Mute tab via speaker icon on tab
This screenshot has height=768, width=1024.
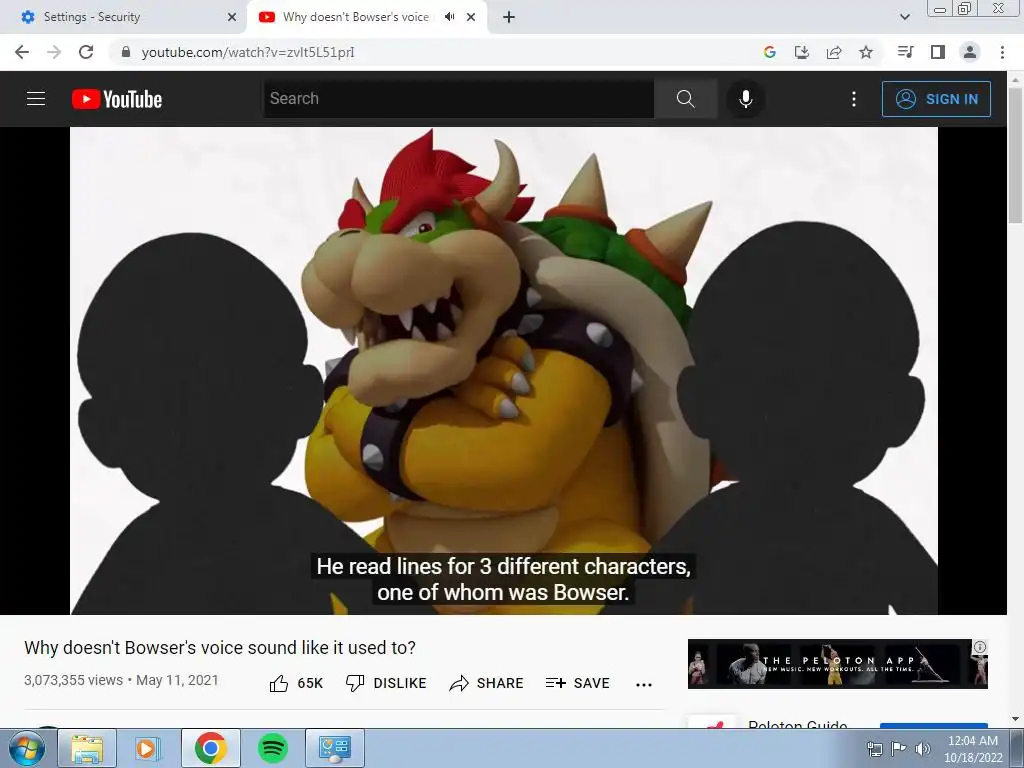tap(449, 17)
